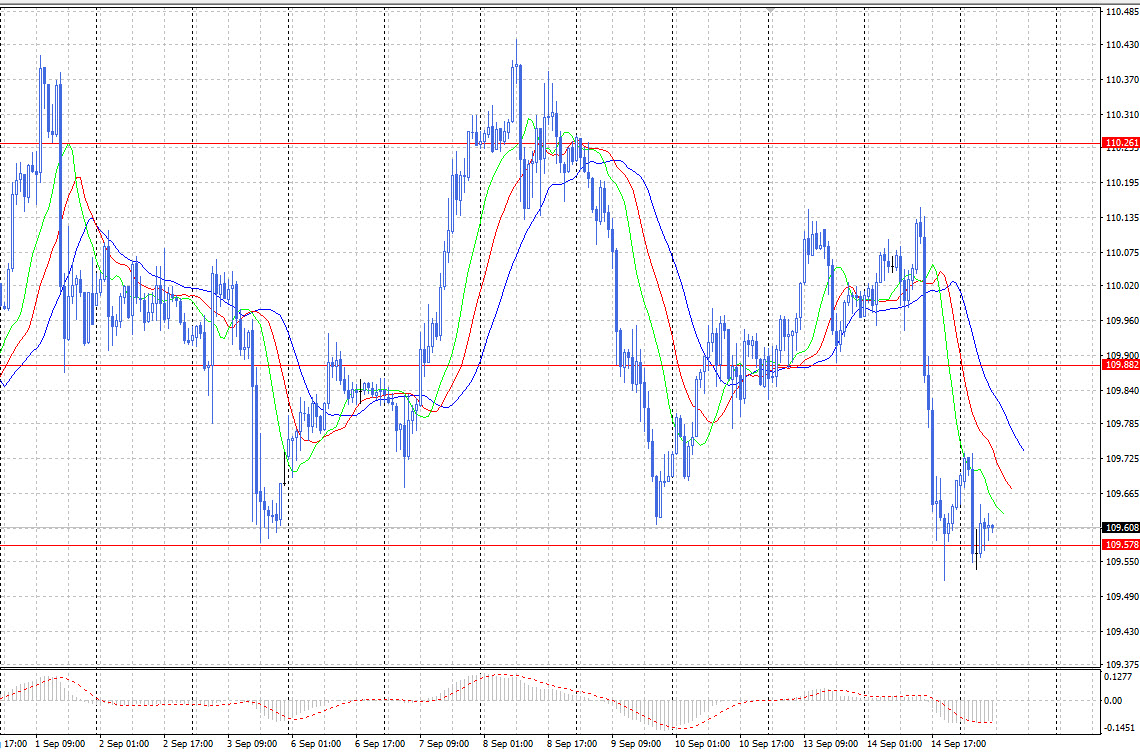Select the red 109.578 price level tag
This screenshot has height=754, width=1140.
[1121, 545]
